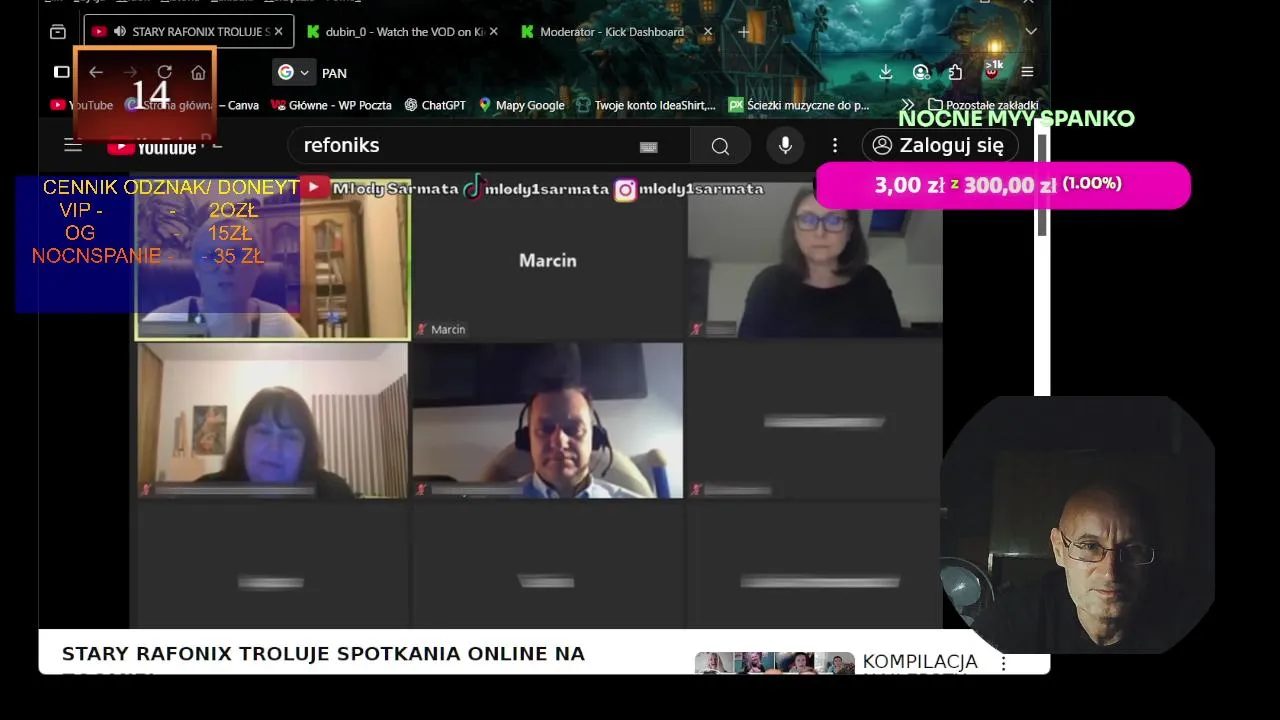Start voice search with microphone icon

coord(786,146)
